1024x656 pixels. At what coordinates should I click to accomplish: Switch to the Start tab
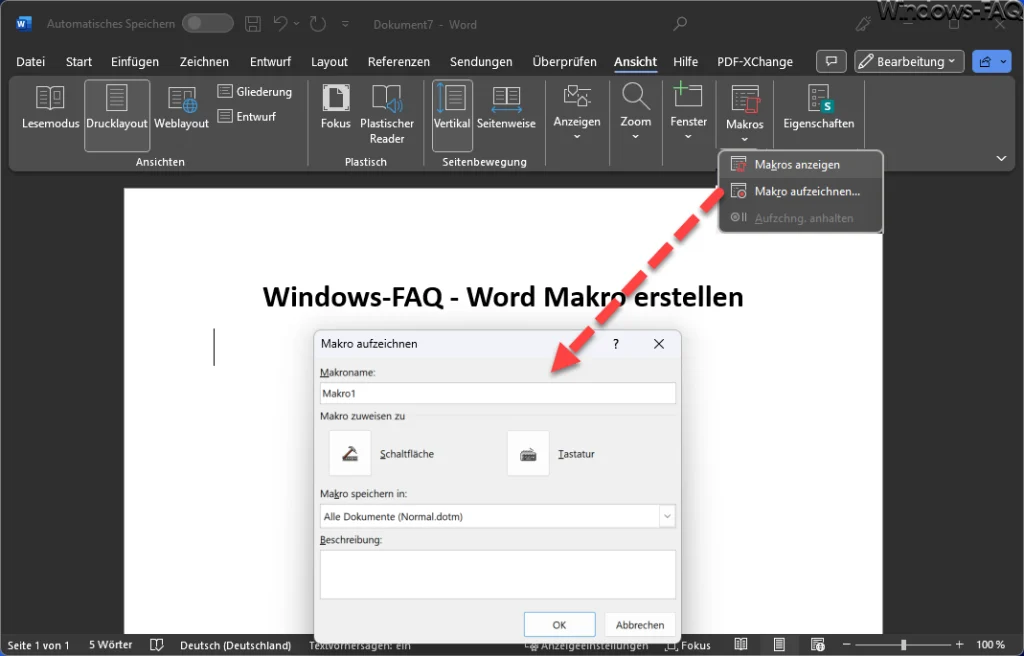coord(78,61)
